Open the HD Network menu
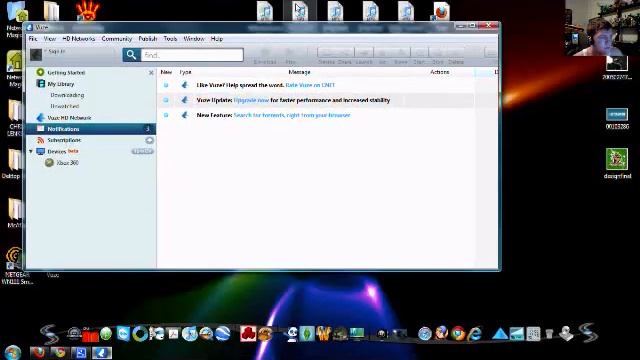This screenshot has height=360, width=640. point(78,39)
